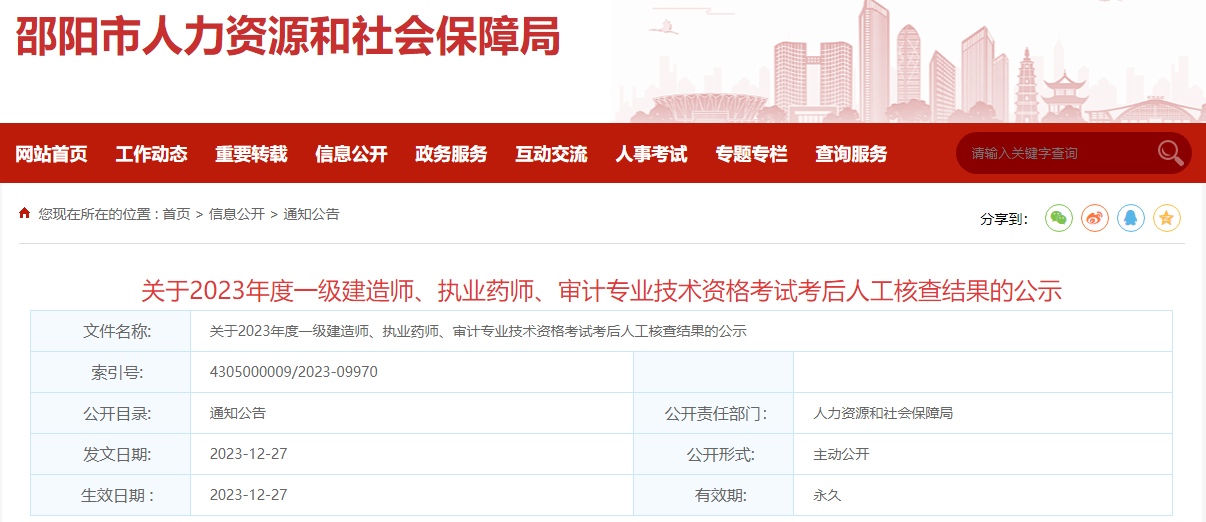Screen dimensions: 1206x522
Task: Click the 首页 breadcrumb link
Action: point(176,214)
